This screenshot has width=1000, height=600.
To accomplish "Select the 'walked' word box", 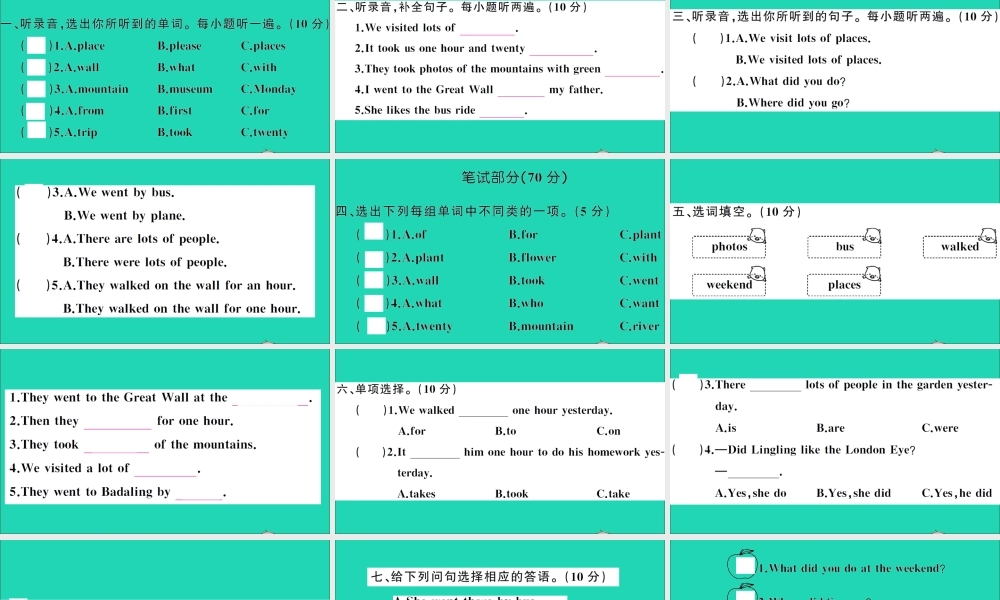I will (x=959, y=247).
